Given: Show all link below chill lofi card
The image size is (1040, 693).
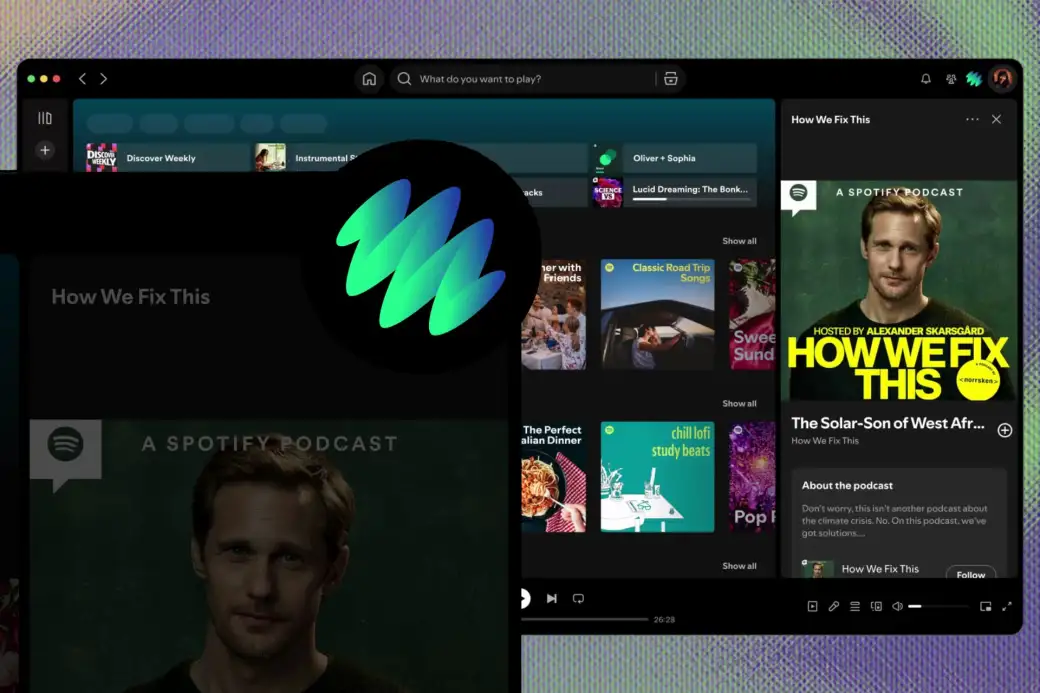Looking at the screenshot, I should tap(739, 566).
